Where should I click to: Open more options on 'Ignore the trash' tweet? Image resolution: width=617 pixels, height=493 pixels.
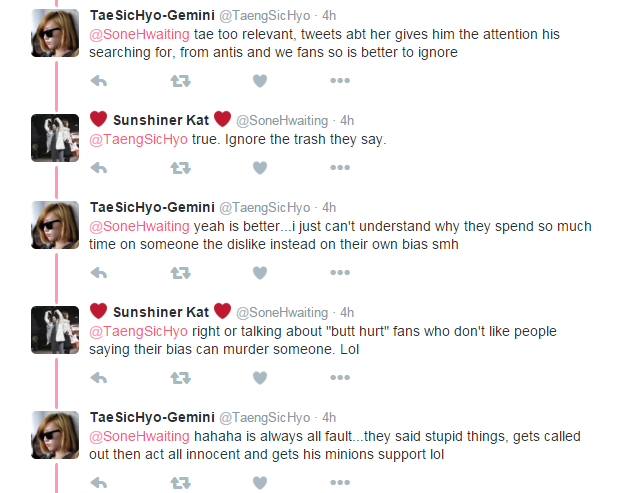click(340, 167)
